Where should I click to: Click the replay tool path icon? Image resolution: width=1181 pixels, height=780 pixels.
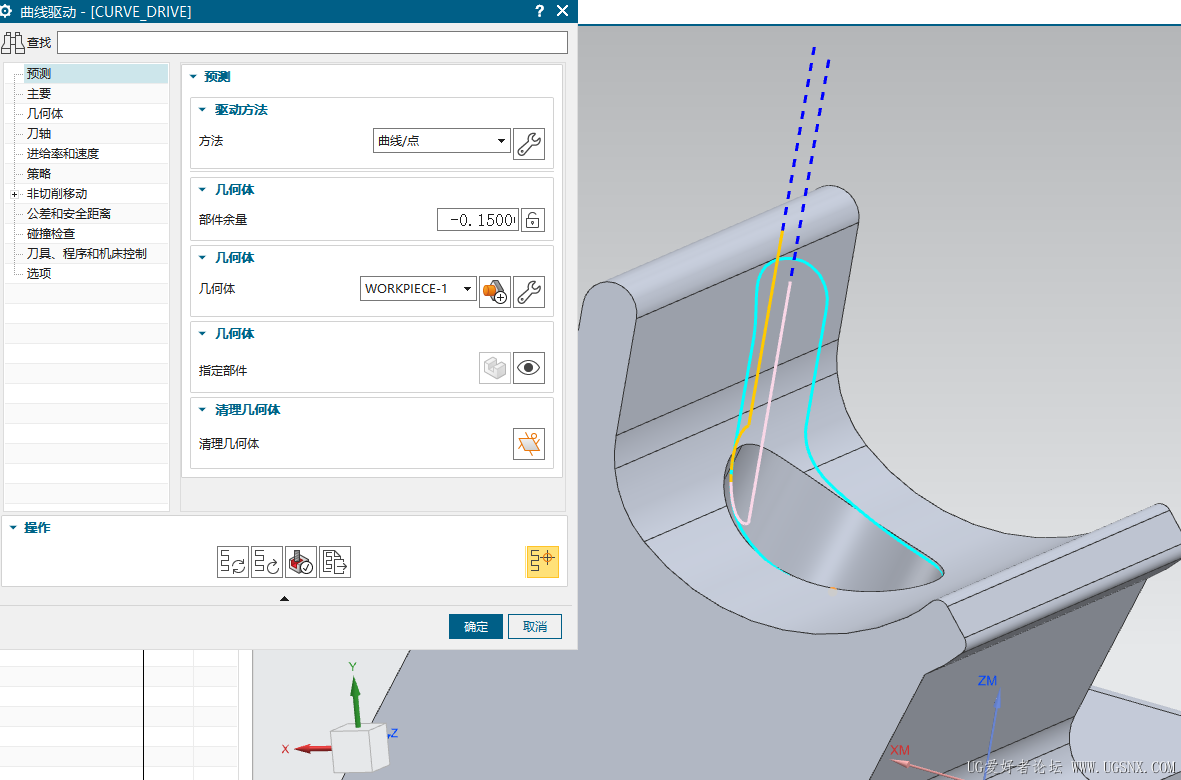266,562
